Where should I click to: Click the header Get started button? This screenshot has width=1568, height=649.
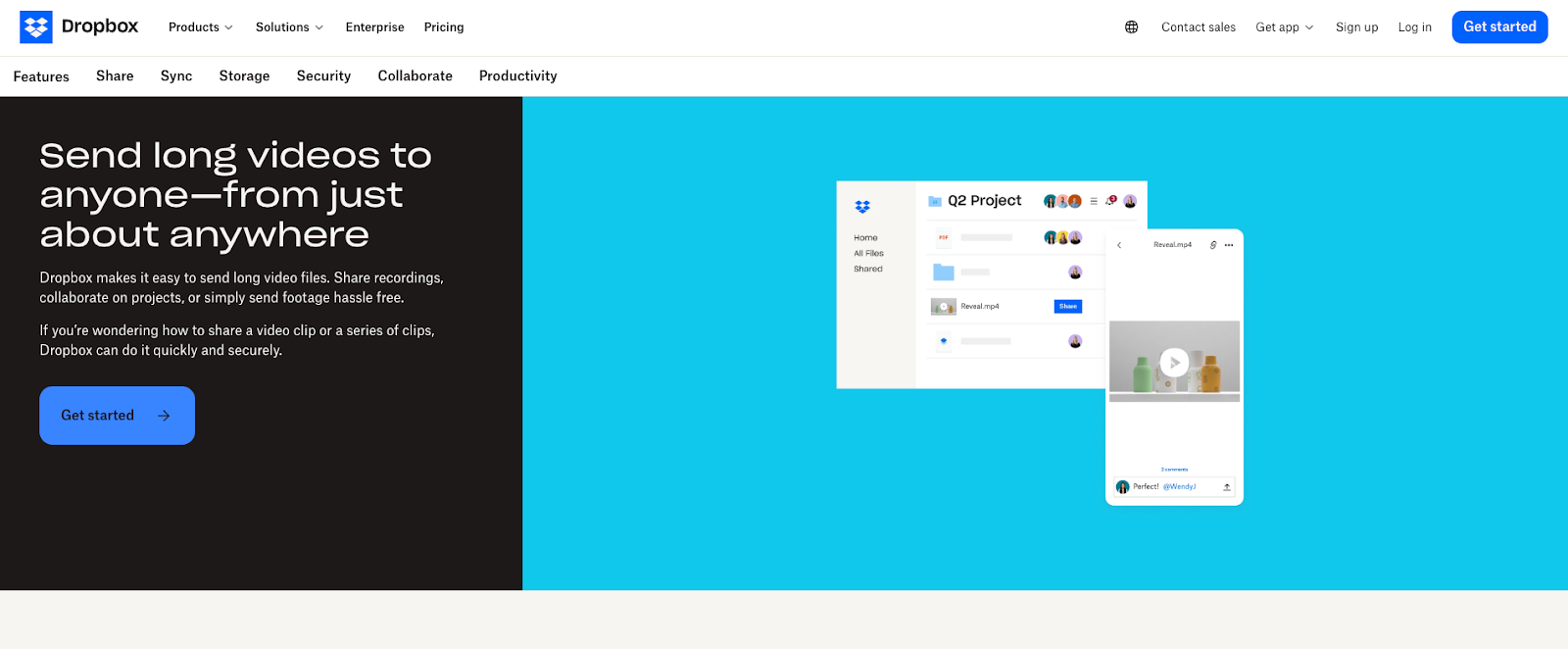click(x=1499, y=27)
